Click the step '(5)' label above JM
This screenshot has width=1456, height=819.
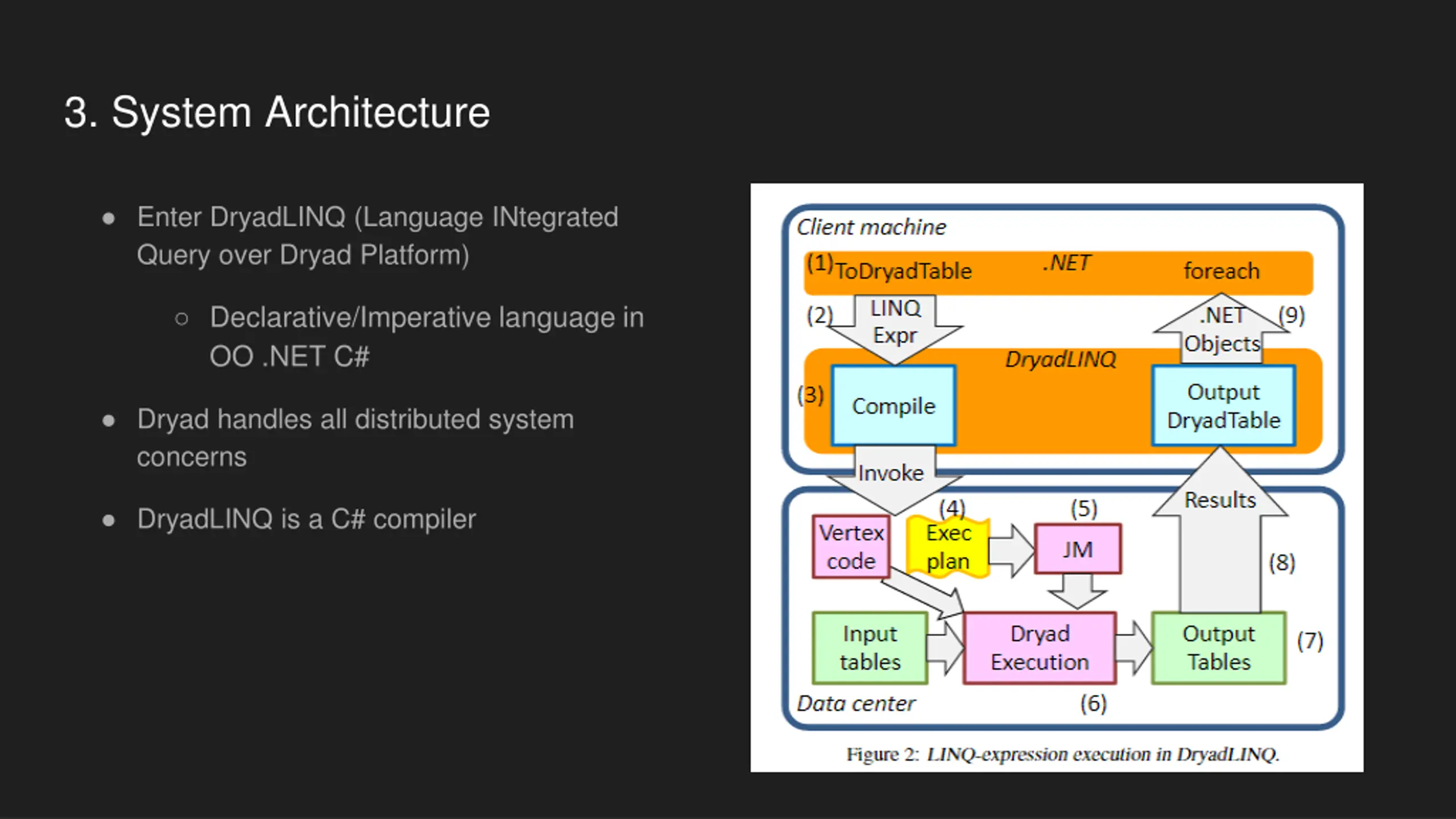(x=1084, y=508)
